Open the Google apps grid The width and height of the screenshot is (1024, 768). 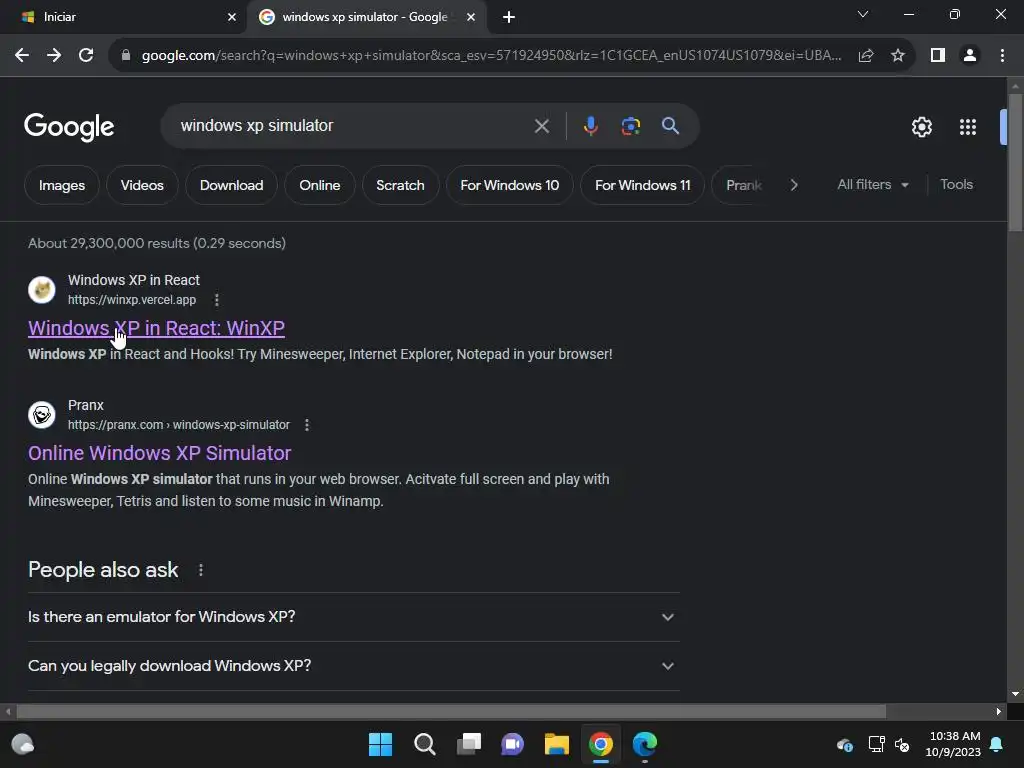click(x=968, y=127)
